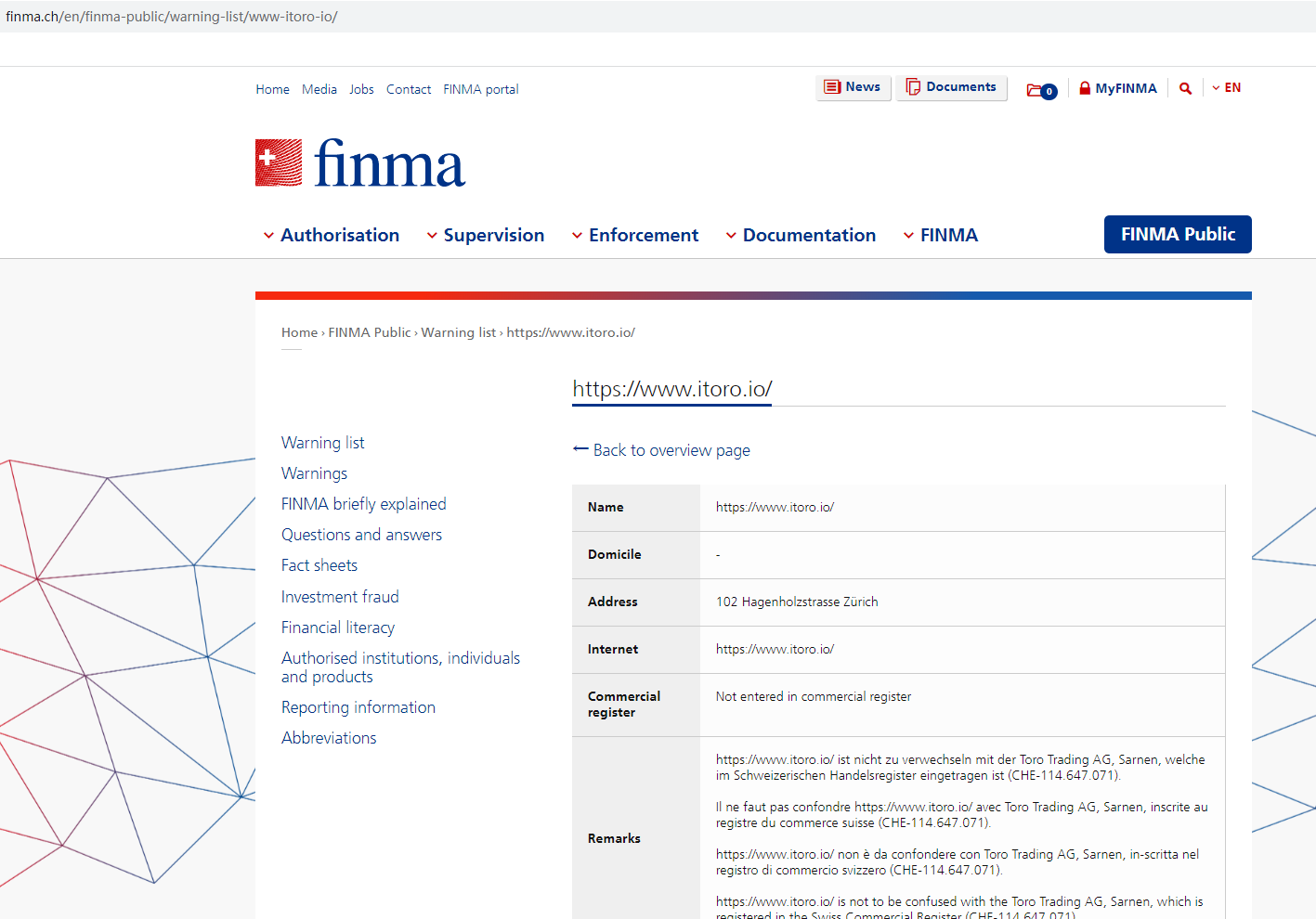This screenshot has height=919, width=1316.
Task: Expand the Documentation menu
Action: click(x=801, y=235)
